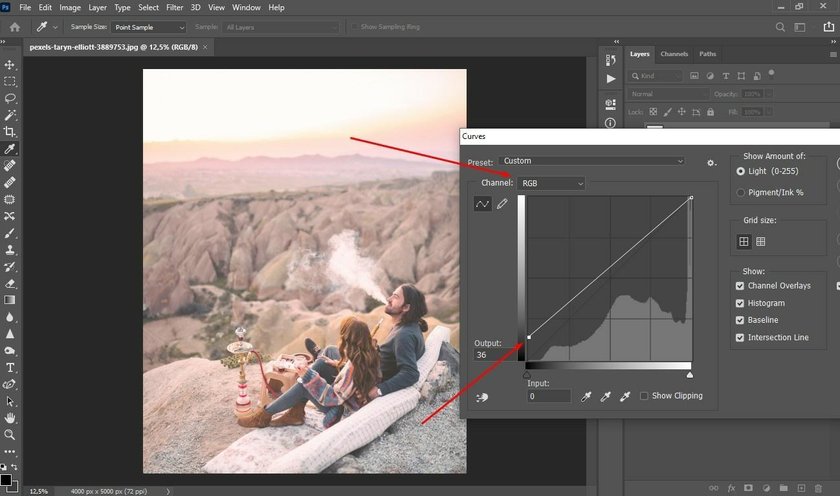
Task: Select the Pen tool
Action: coord(10,384)
